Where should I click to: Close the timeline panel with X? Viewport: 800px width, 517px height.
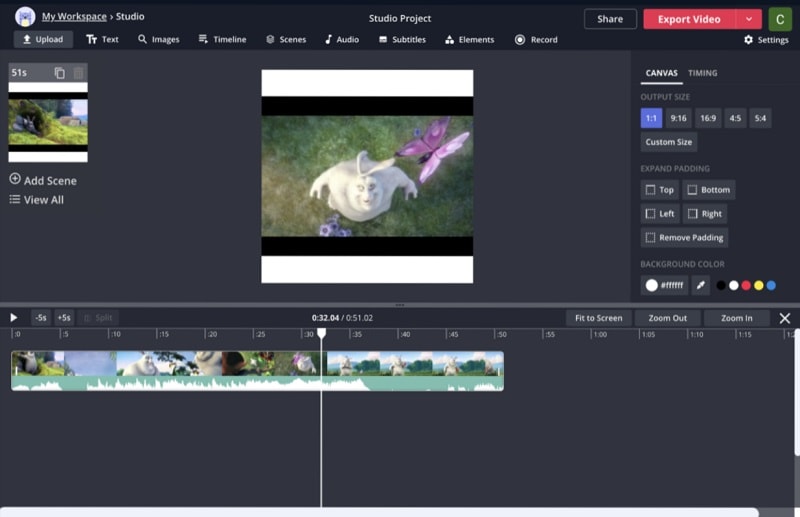tap(785, 318)
